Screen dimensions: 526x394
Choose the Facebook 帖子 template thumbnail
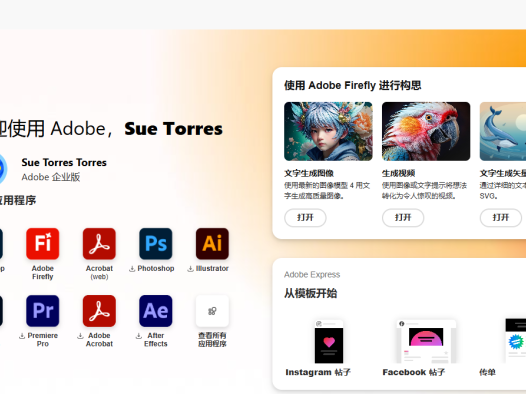coord(426,341)
